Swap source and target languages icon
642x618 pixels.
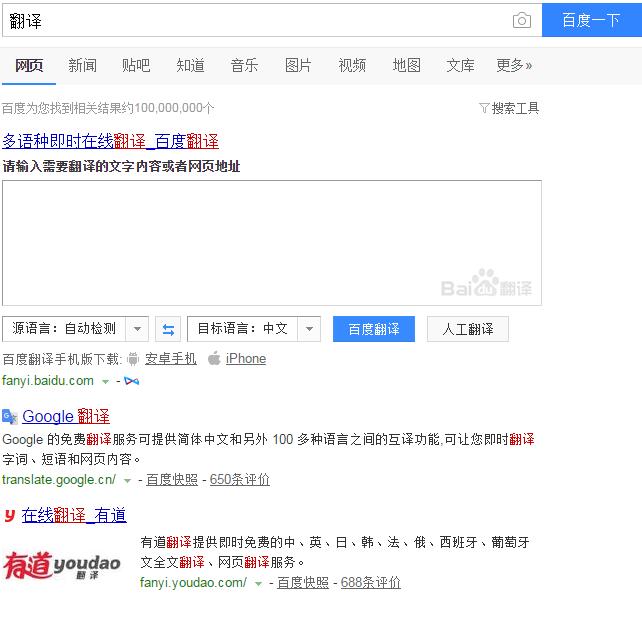click(x=168, y=329)
